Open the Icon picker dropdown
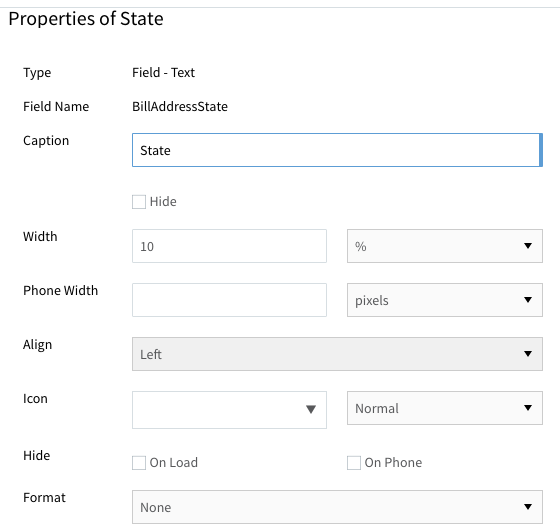560x531 pixels. click(x=229, y=410)
